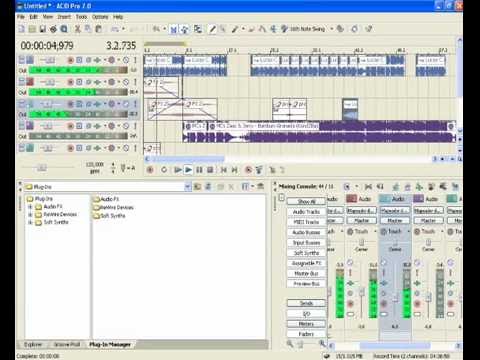Expand the ReWire Devices tree node

pyautogui.click(x=30, y=214)
